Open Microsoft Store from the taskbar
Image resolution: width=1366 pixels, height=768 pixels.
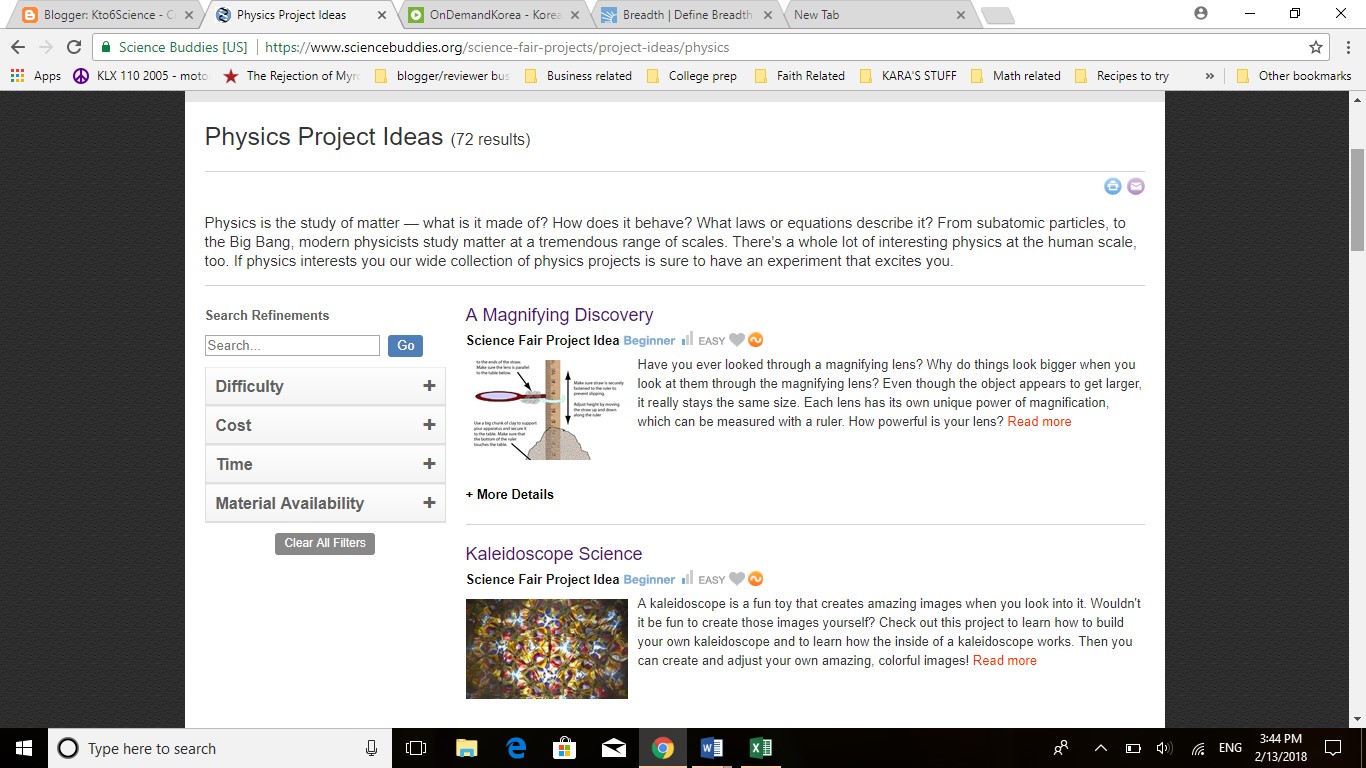[565, 748]
